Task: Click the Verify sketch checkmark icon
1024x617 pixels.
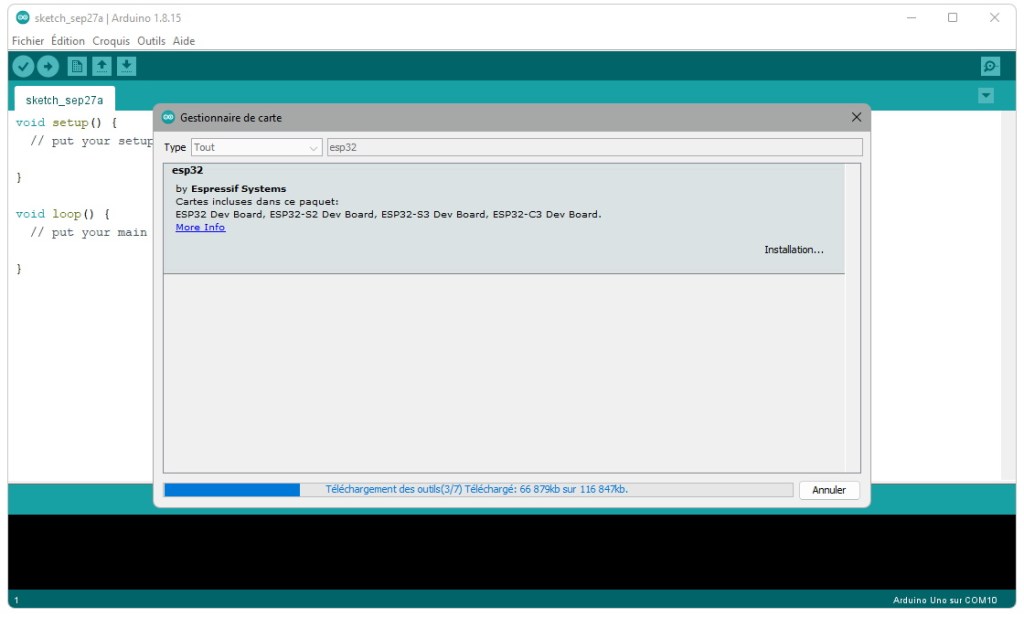Action: click(22, 66)
